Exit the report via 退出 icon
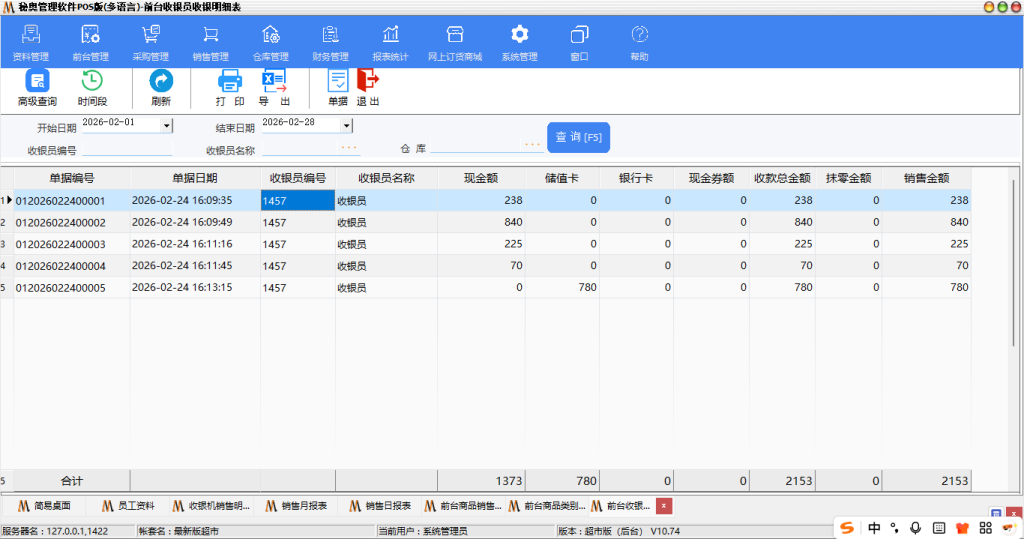 tap(368, 87)
